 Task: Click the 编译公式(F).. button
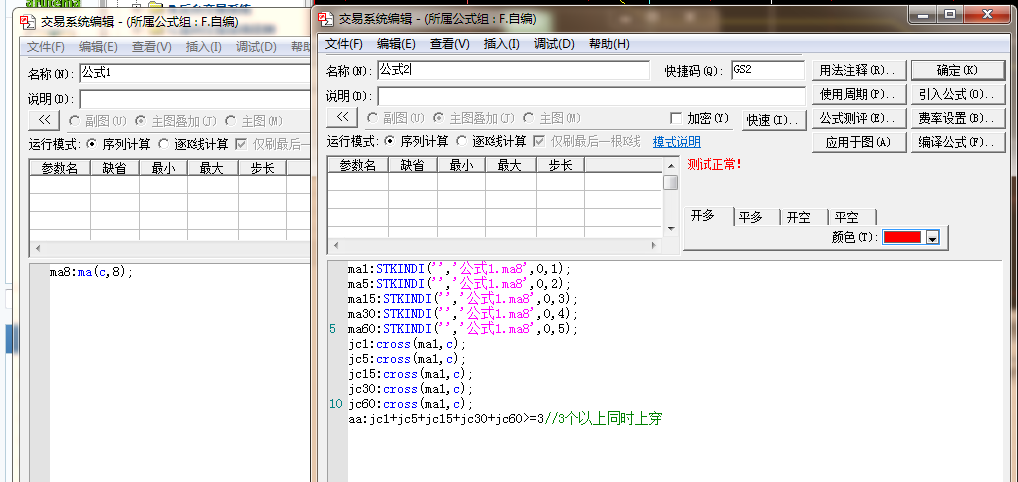(958, 142)
